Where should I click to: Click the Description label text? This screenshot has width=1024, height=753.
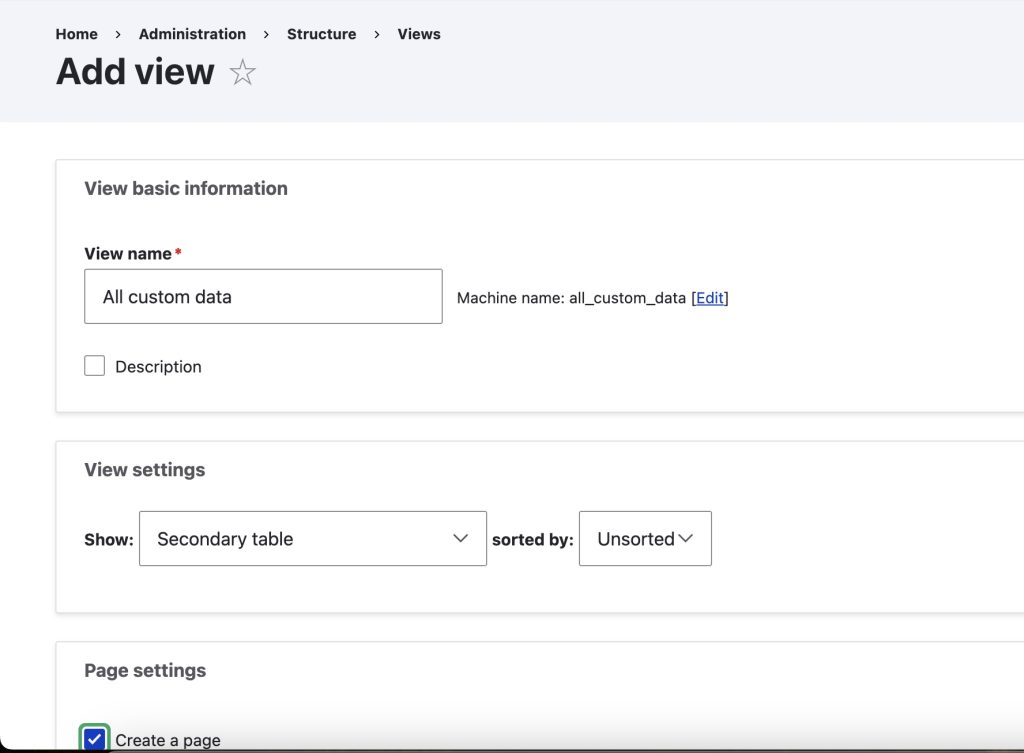click(159, 366)
